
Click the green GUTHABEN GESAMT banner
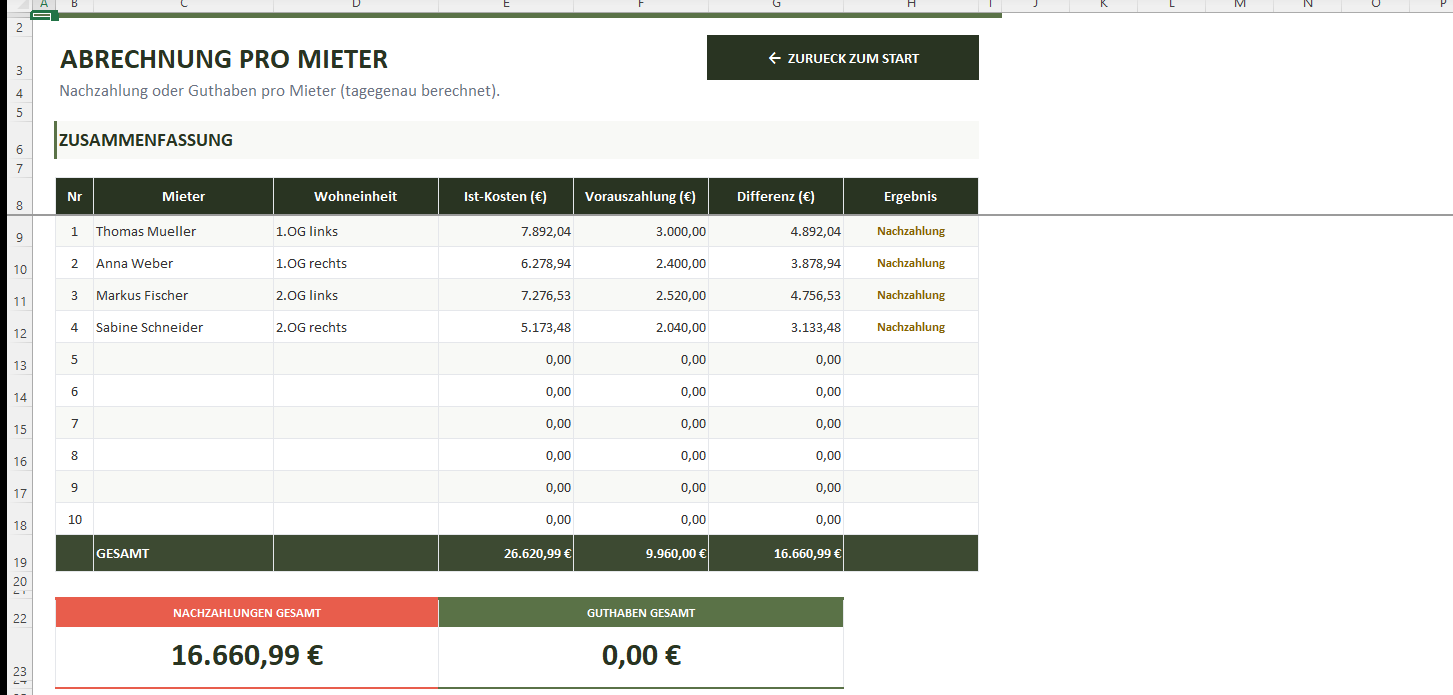tap(640, 613)
